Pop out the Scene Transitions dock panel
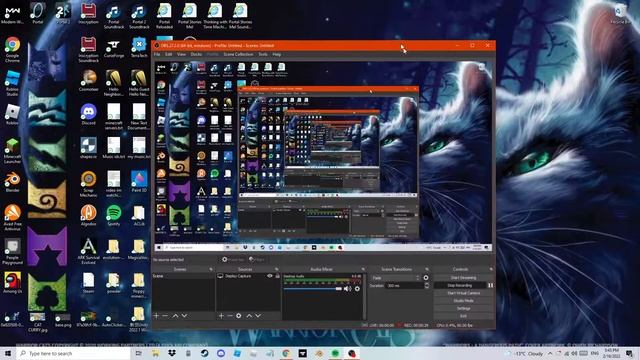 point(427,269)
